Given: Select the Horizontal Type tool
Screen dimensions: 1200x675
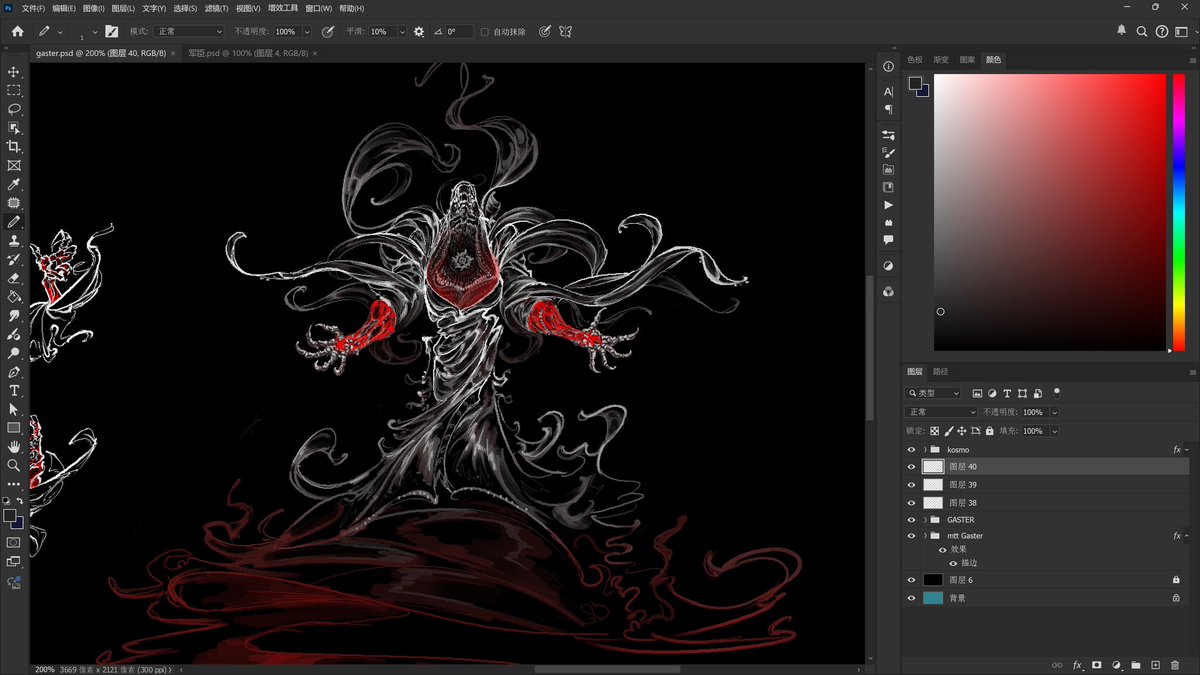Looking at the screenshot, I should 14,390.
